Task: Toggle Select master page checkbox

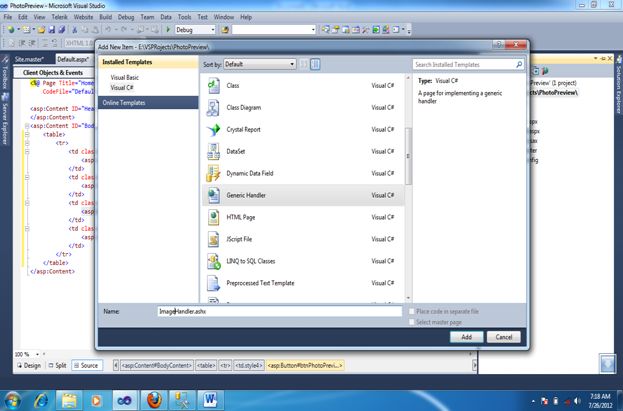Action: tap(412, 322)
